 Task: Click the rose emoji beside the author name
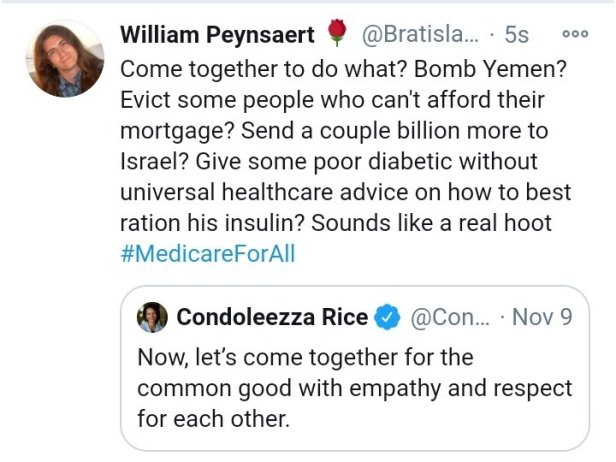coord(335,34)
